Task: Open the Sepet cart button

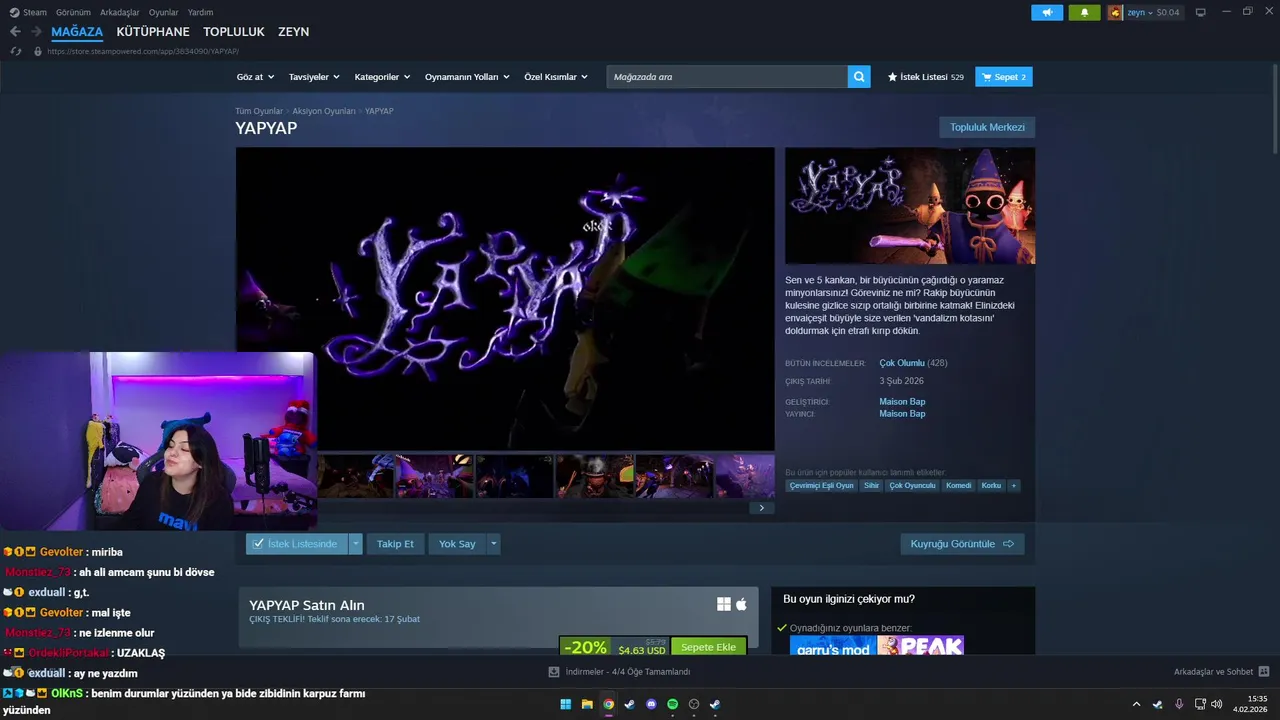Action: 1004,77
